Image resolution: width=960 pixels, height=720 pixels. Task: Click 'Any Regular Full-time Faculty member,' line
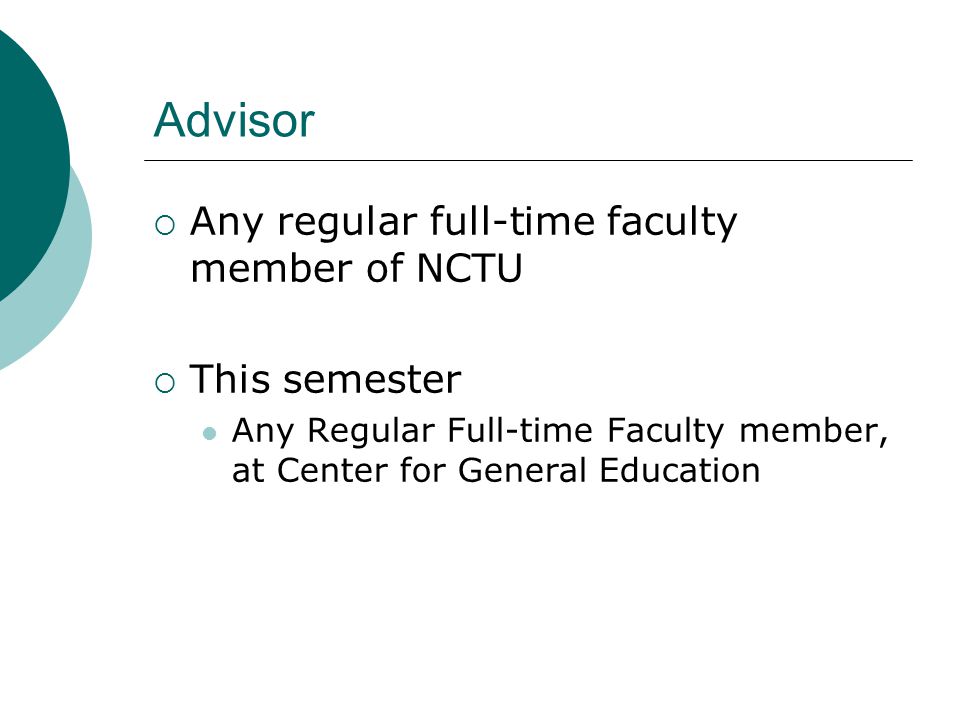[x=560, y=431]
